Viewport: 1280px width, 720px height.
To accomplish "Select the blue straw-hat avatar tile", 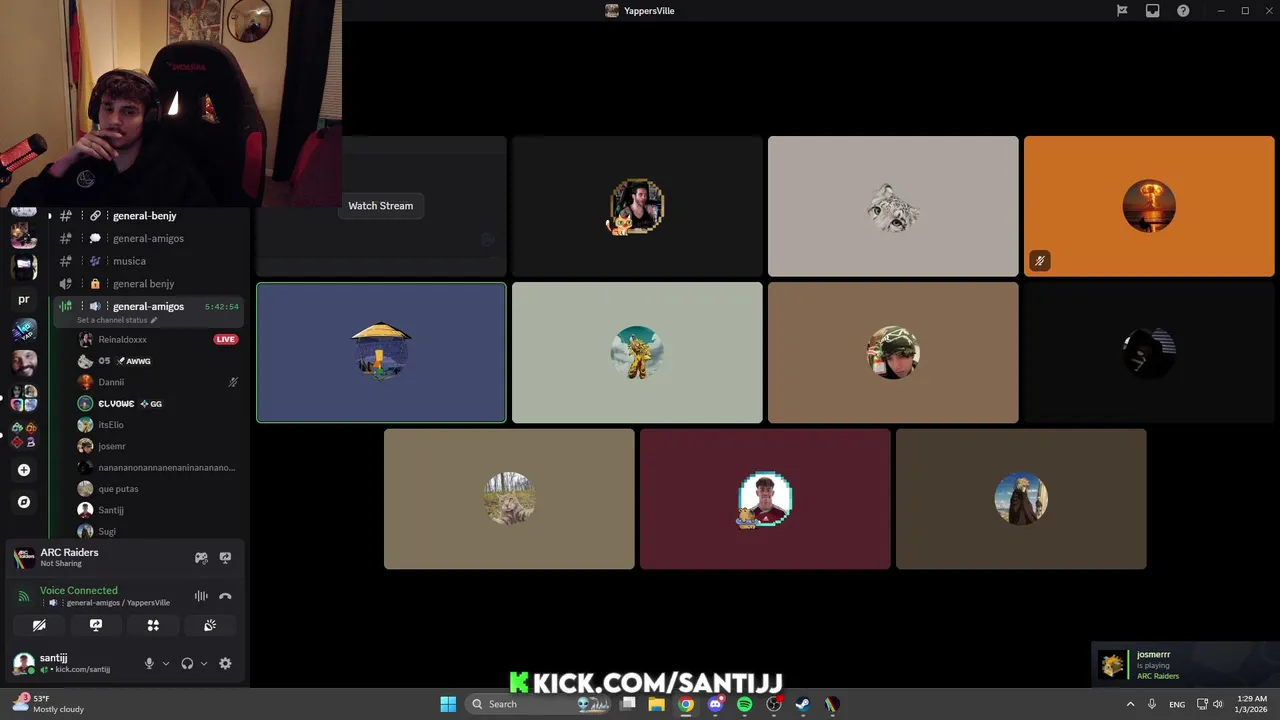I will 381,353.
